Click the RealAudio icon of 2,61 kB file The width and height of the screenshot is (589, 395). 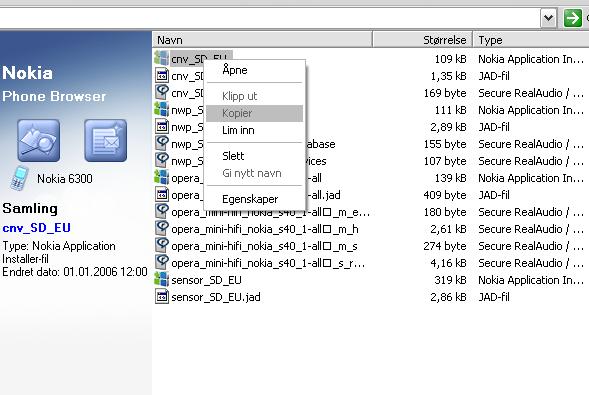point(162,228)
